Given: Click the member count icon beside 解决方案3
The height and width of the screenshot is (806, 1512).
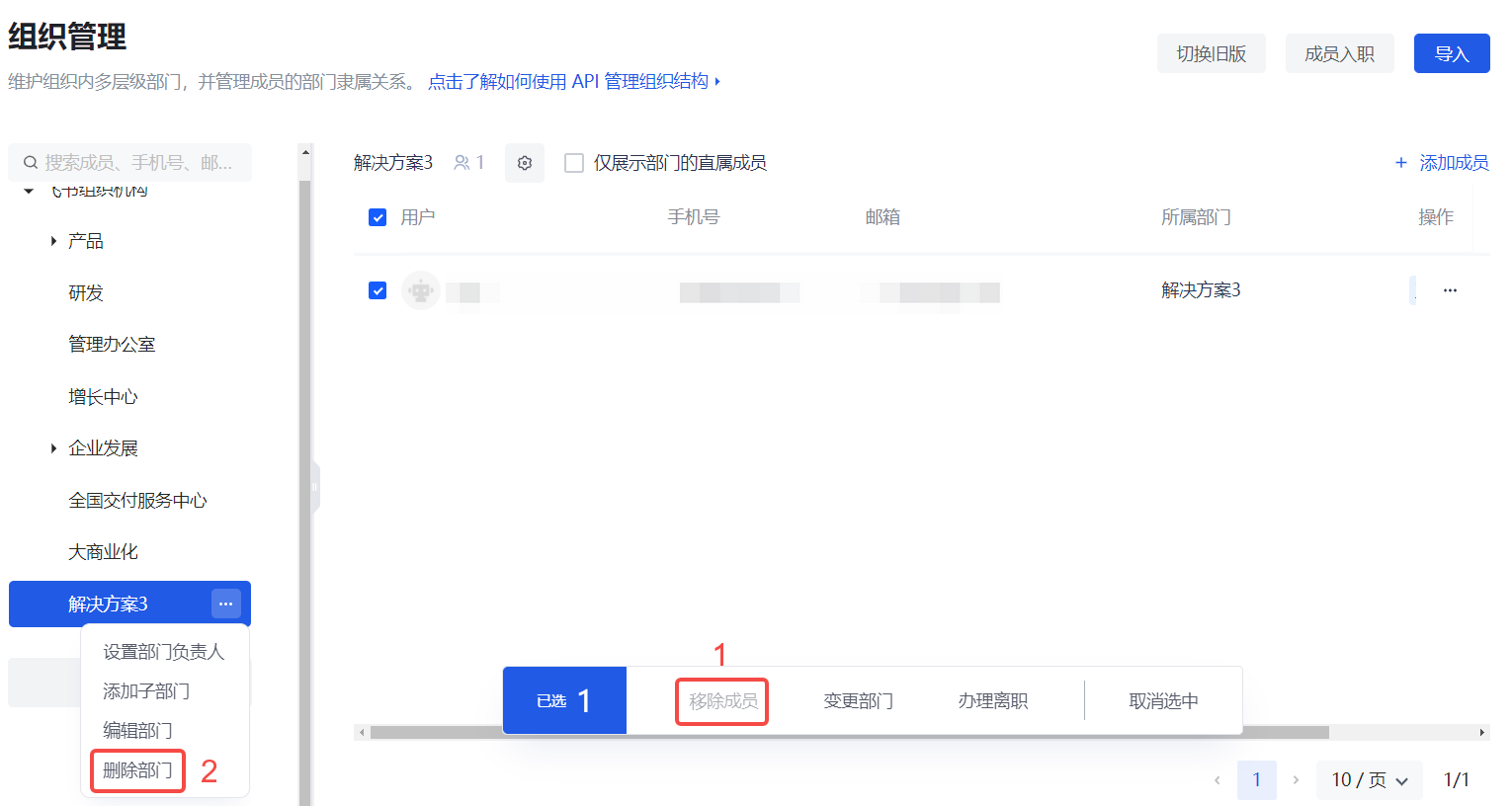Looking at the screenshot, I should click(x=462, y=163).
